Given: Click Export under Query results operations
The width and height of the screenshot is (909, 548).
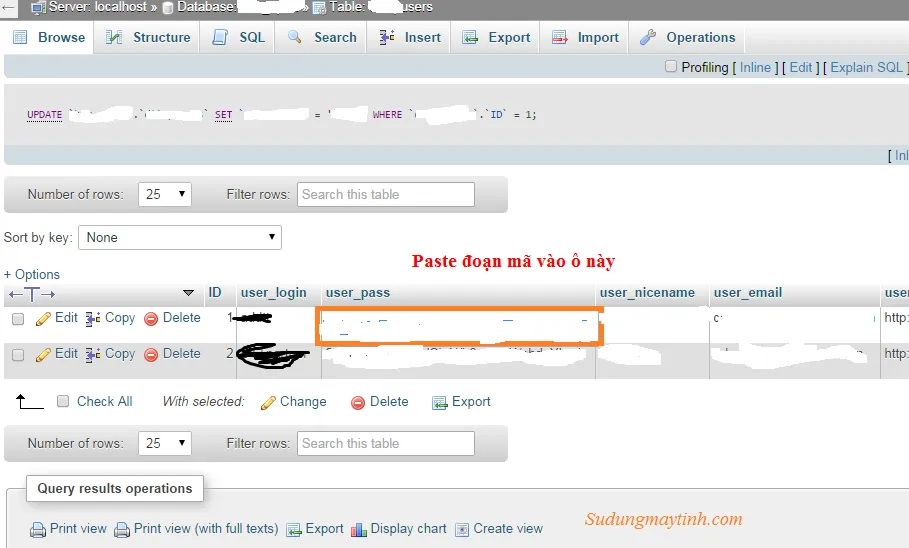Looking at the screenshot, I should tap(315, 529).
